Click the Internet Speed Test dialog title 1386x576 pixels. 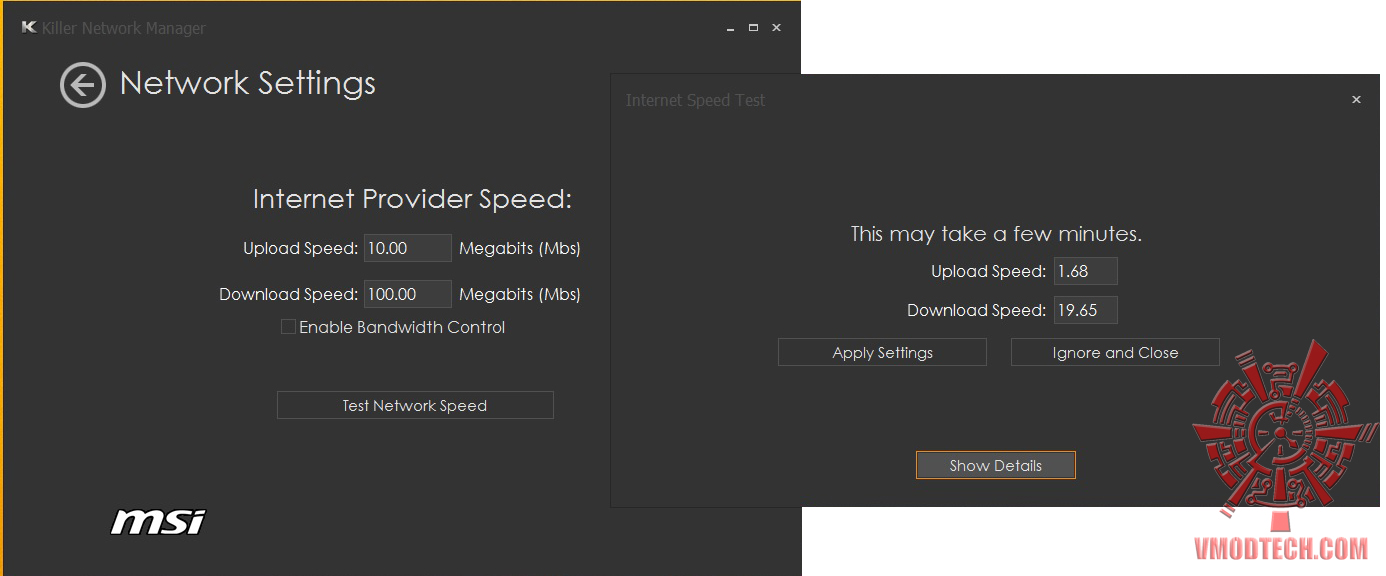tap(696, 100)
